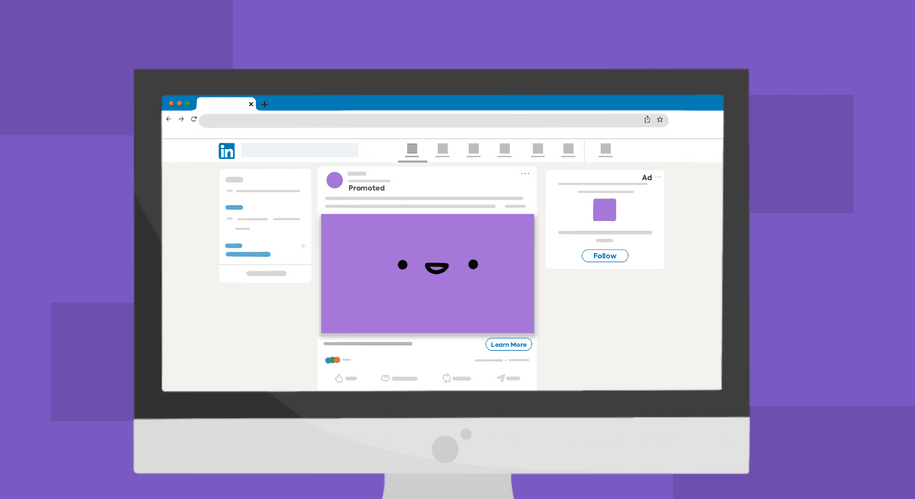915x499 pixels.
Task: Bookmark the page with the star icon
Action: coord(660,119)
